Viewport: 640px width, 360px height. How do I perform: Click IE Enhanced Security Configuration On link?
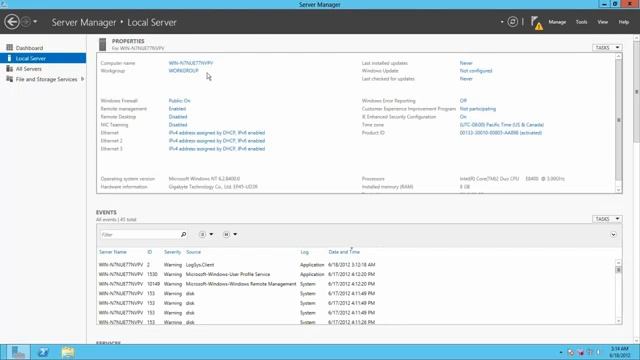[x=463, y=117]
